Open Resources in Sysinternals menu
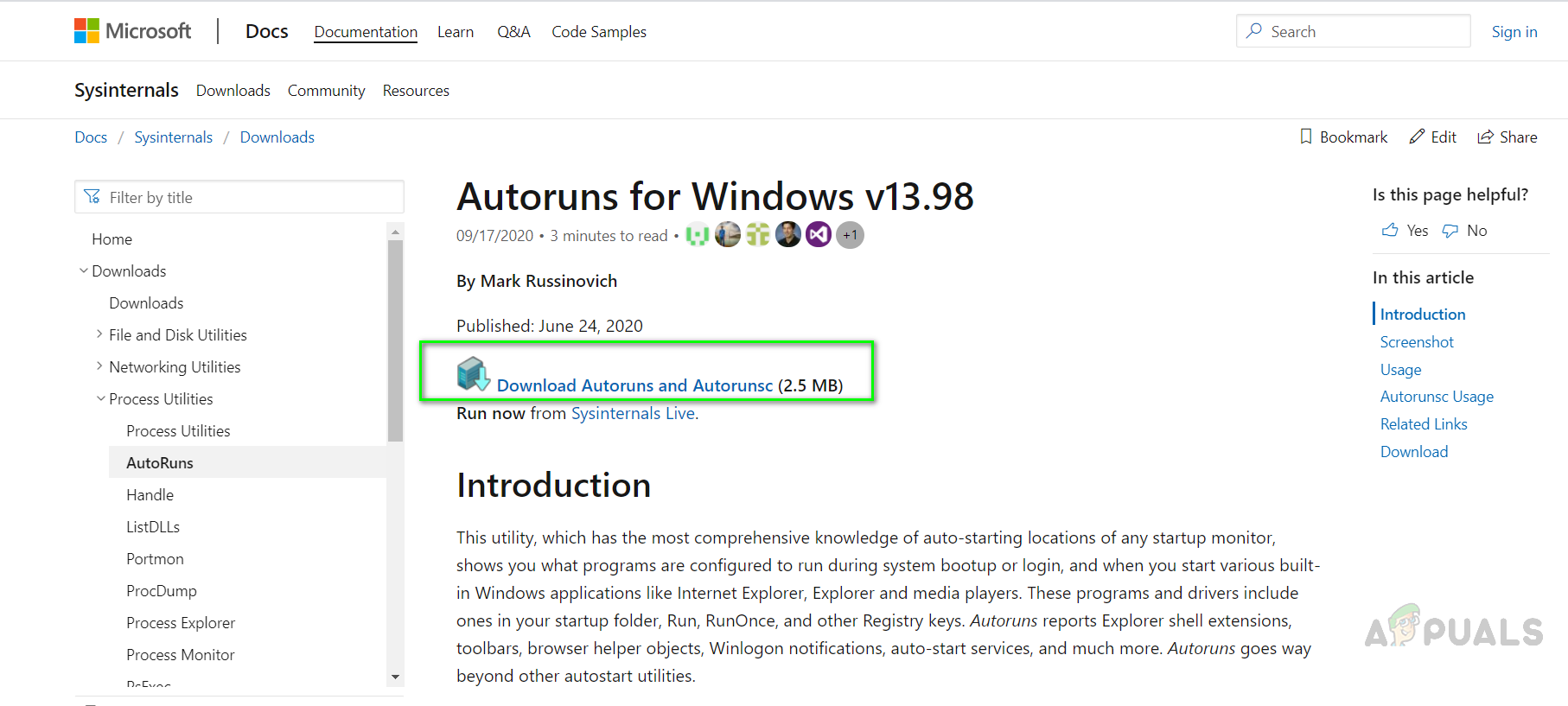 coord(416,91)
